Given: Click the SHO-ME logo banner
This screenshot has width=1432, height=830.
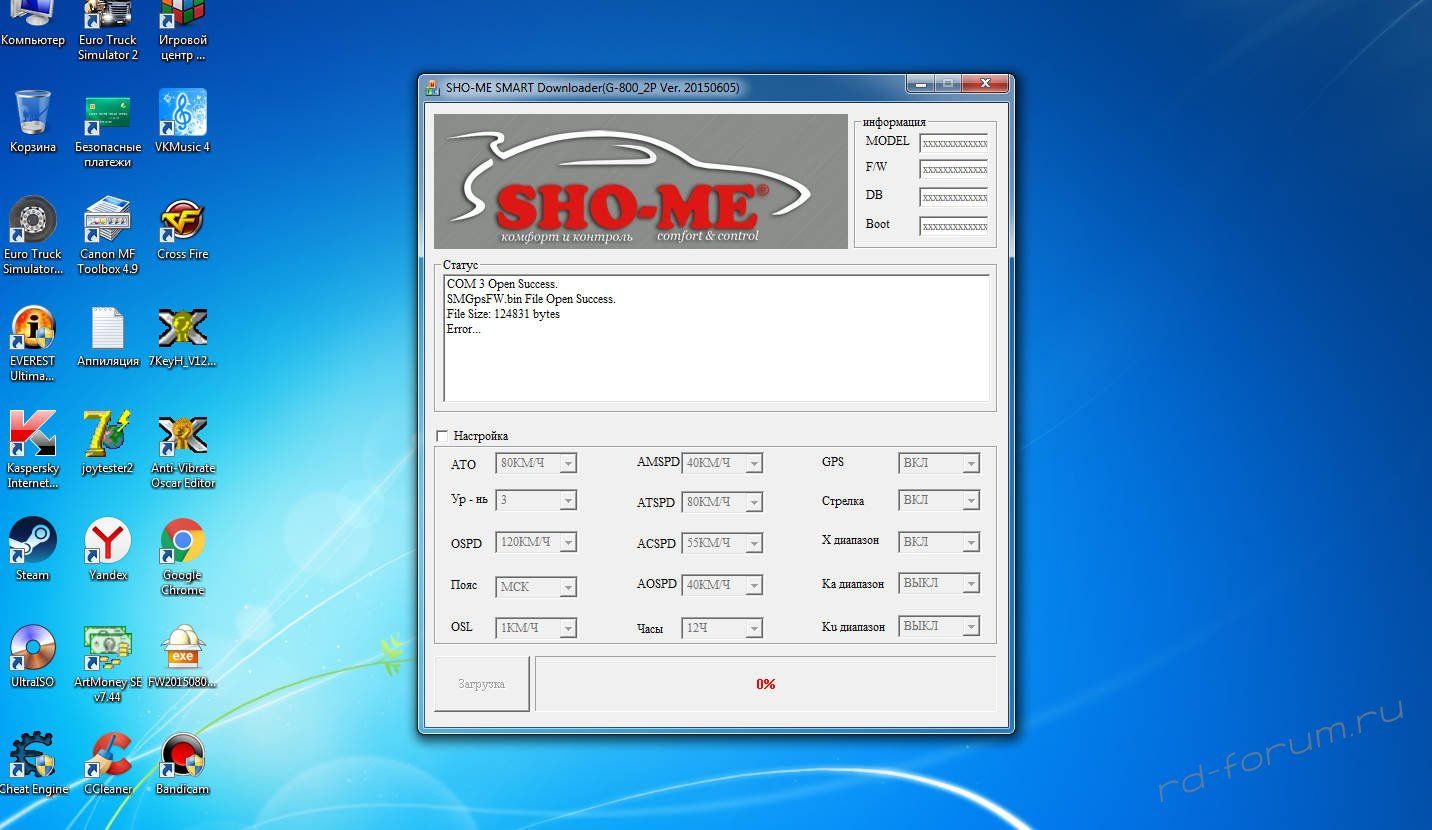Looking at the screenshot, I should [x=640, y=181].
